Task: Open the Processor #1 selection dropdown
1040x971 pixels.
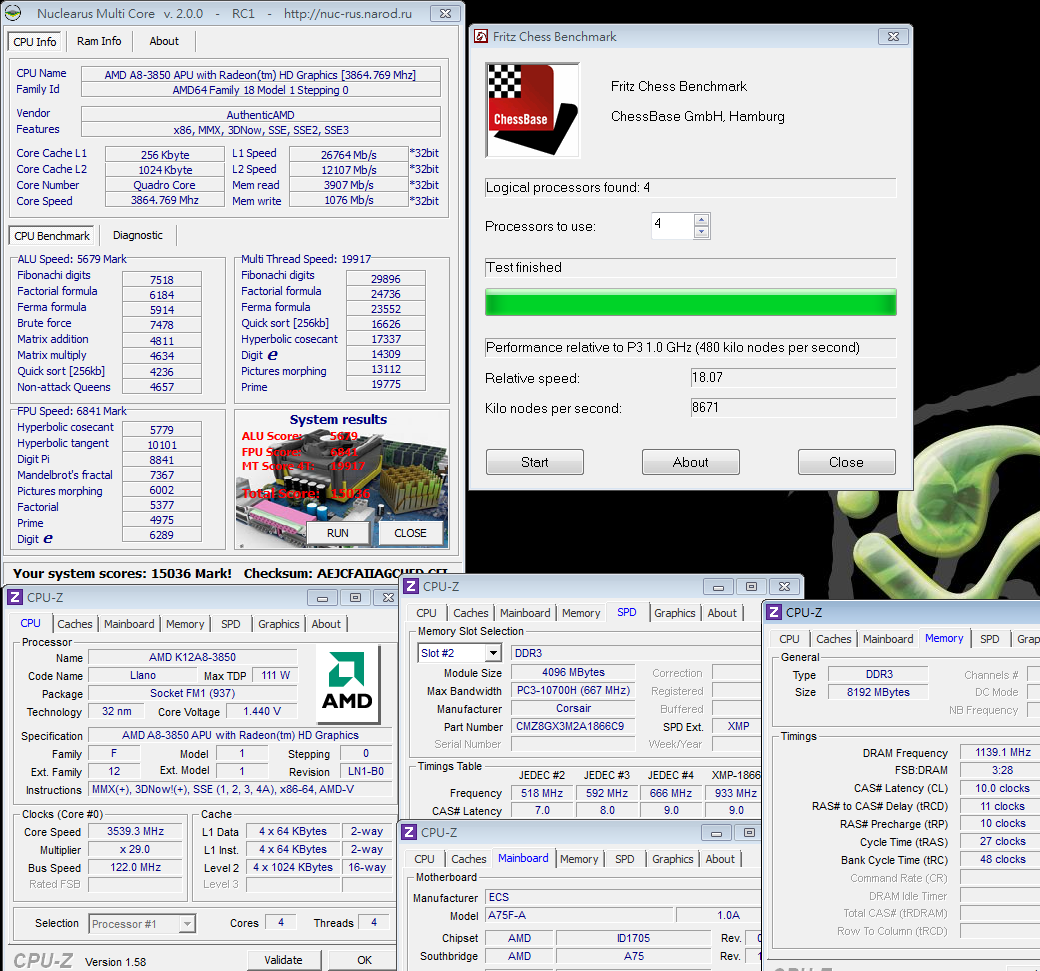Action: pos(188,923)
